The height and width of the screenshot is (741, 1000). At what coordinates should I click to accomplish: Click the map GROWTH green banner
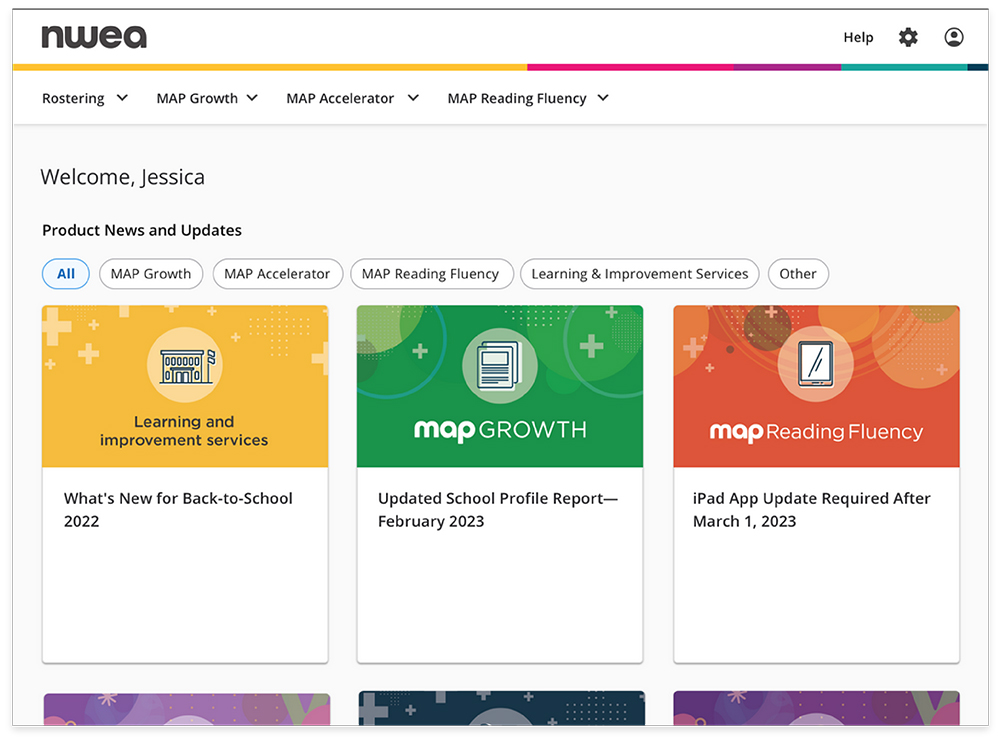coord(500,386)
